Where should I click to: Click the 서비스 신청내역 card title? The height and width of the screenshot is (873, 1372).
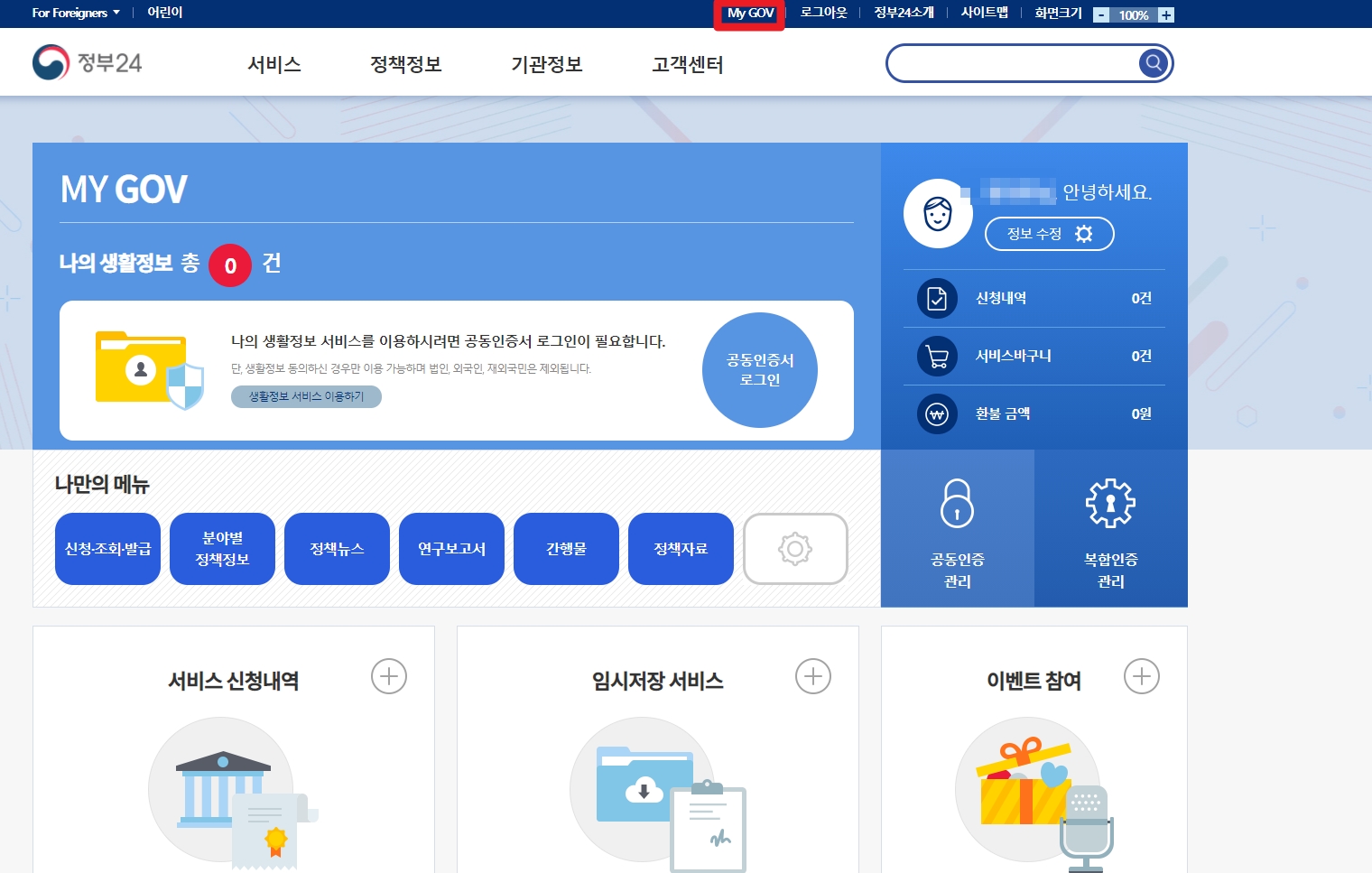[233, 681]
